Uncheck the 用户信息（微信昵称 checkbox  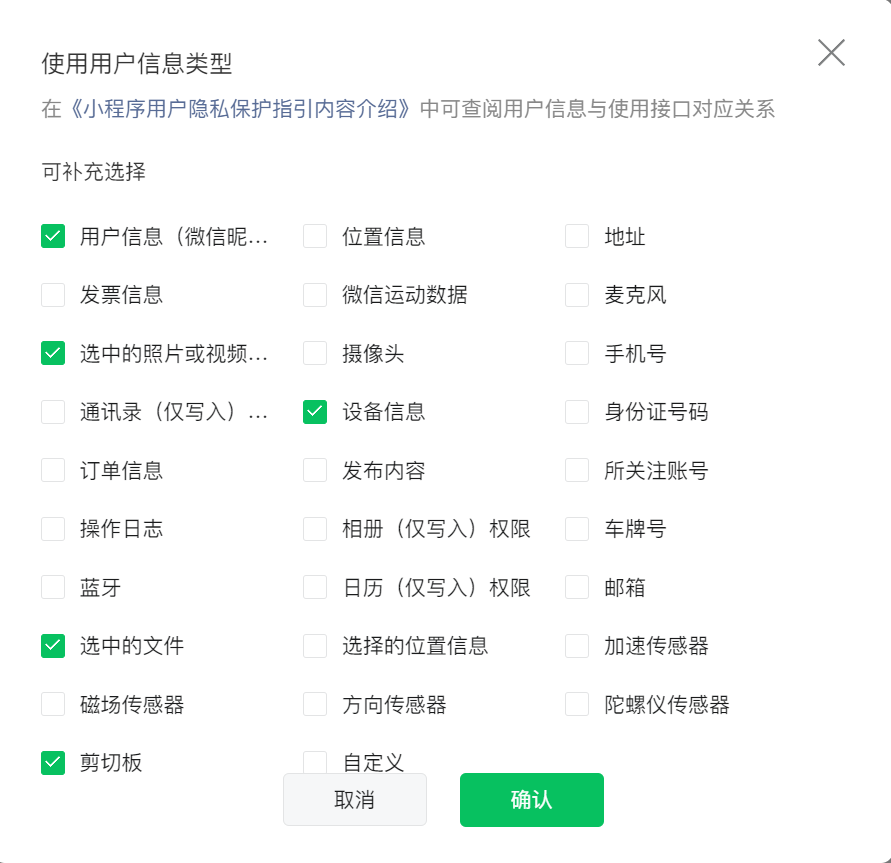(x=53, y=236)
